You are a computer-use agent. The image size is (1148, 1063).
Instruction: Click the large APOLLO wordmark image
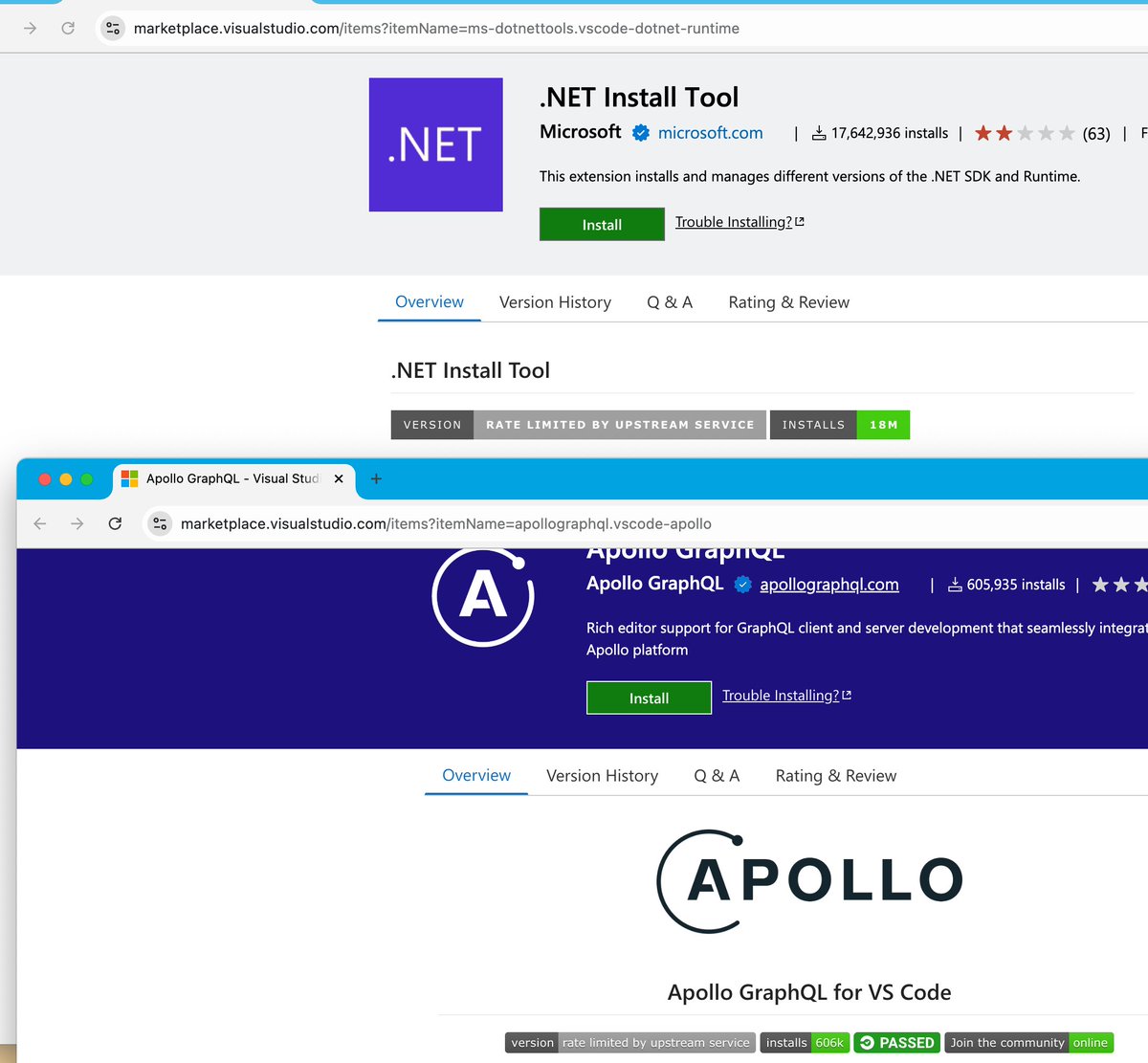point(809,880)
